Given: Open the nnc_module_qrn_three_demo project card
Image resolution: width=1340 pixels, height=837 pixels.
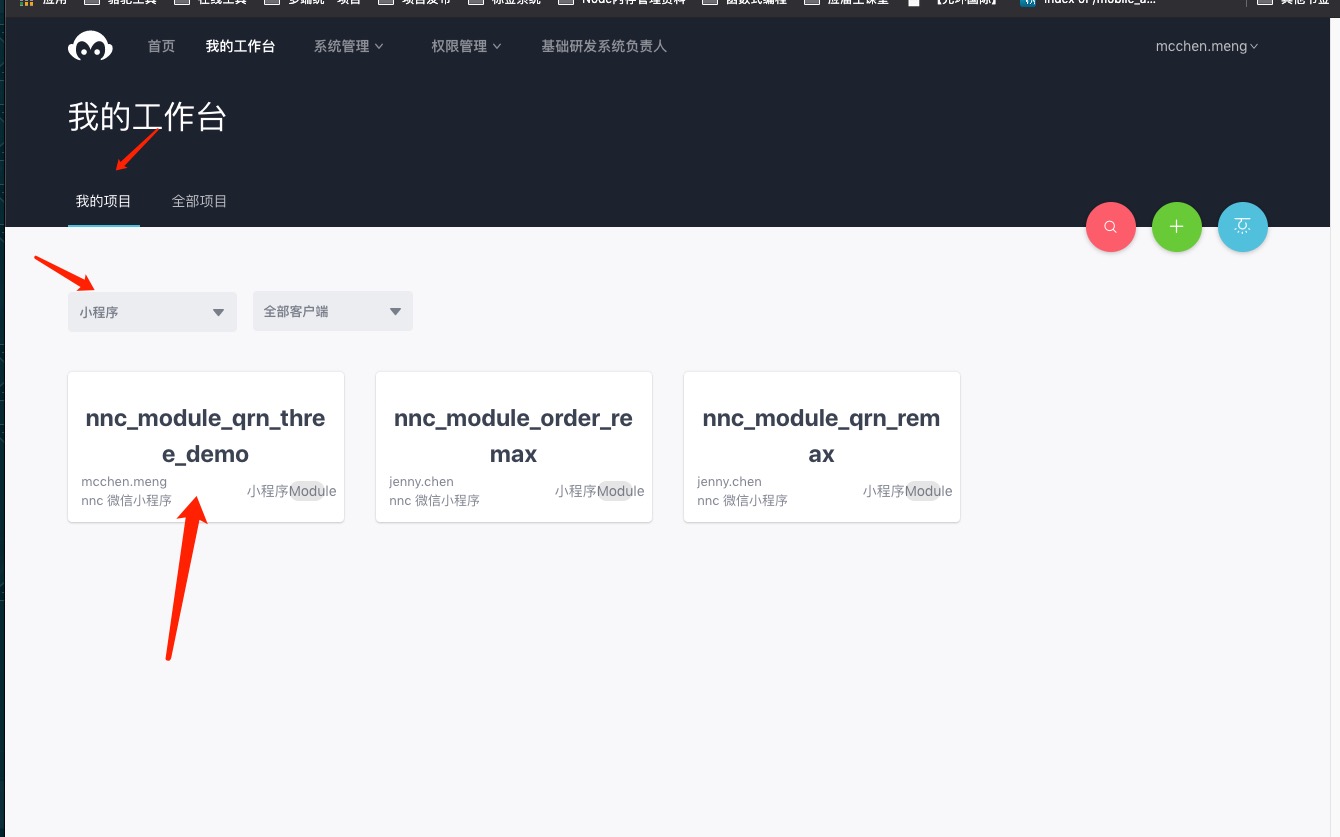Looking at the screenshot, I should pyautogui.click(x=206, y=447).
